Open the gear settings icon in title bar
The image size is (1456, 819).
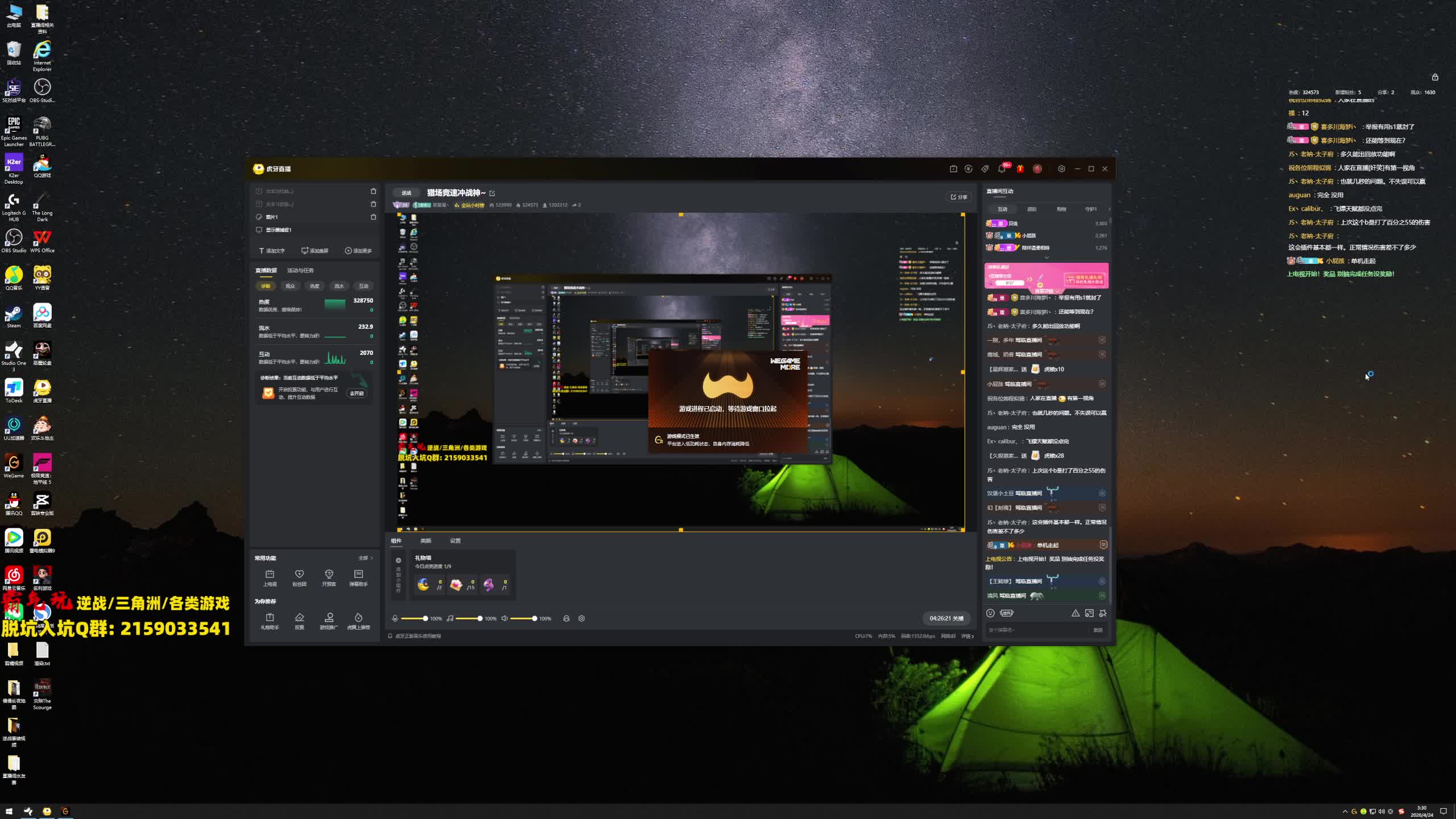(x=1061, y=169)
